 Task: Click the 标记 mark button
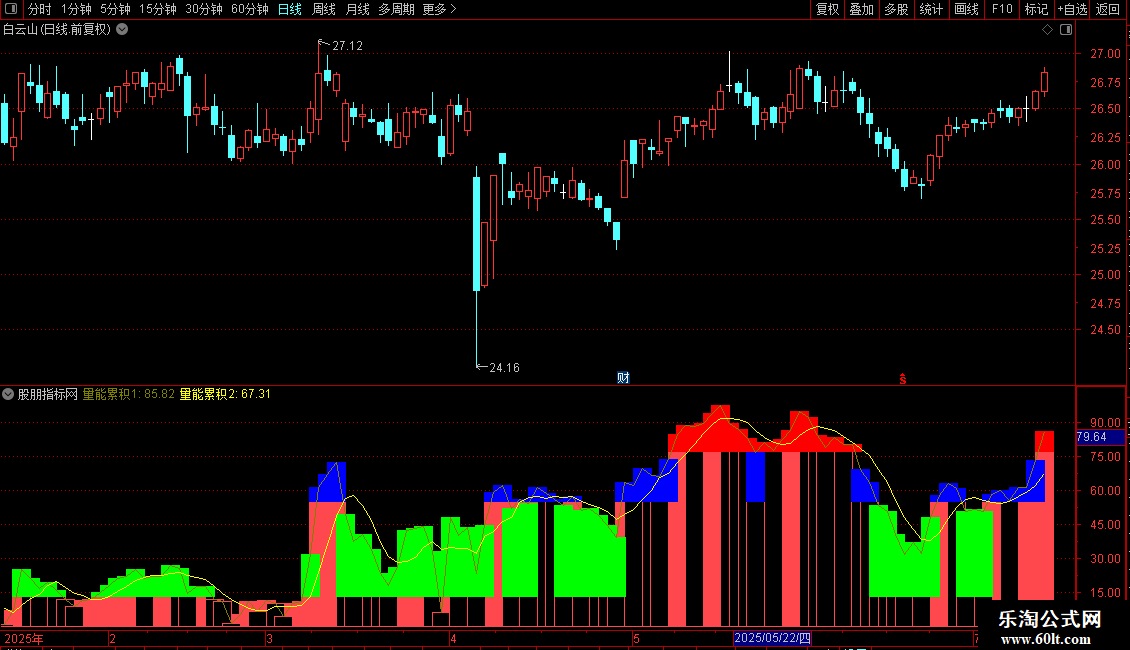click(x=1036, y=9)
